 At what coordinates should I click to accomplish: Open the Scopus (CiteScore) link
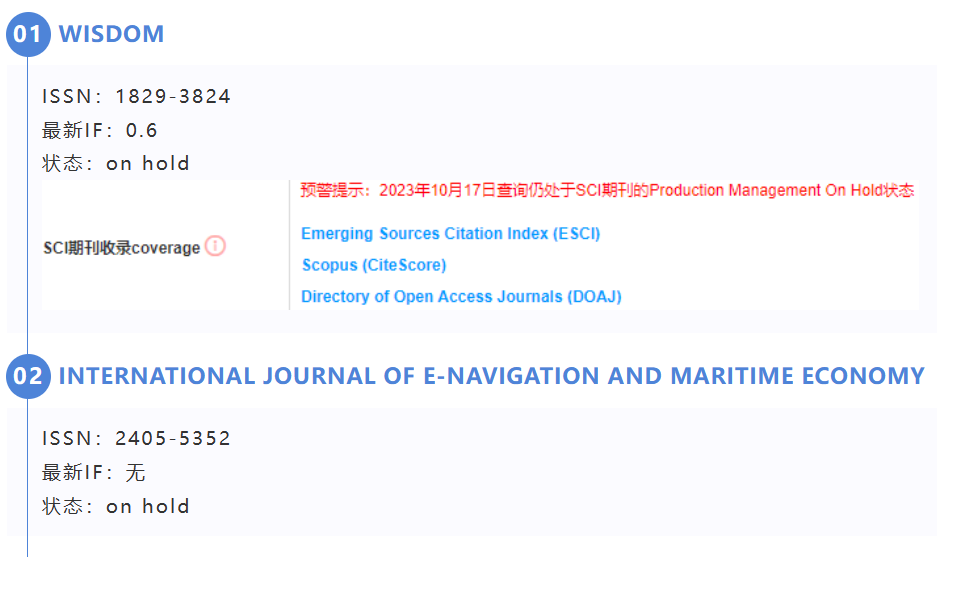pyautogui.click(x=373, y=265)
